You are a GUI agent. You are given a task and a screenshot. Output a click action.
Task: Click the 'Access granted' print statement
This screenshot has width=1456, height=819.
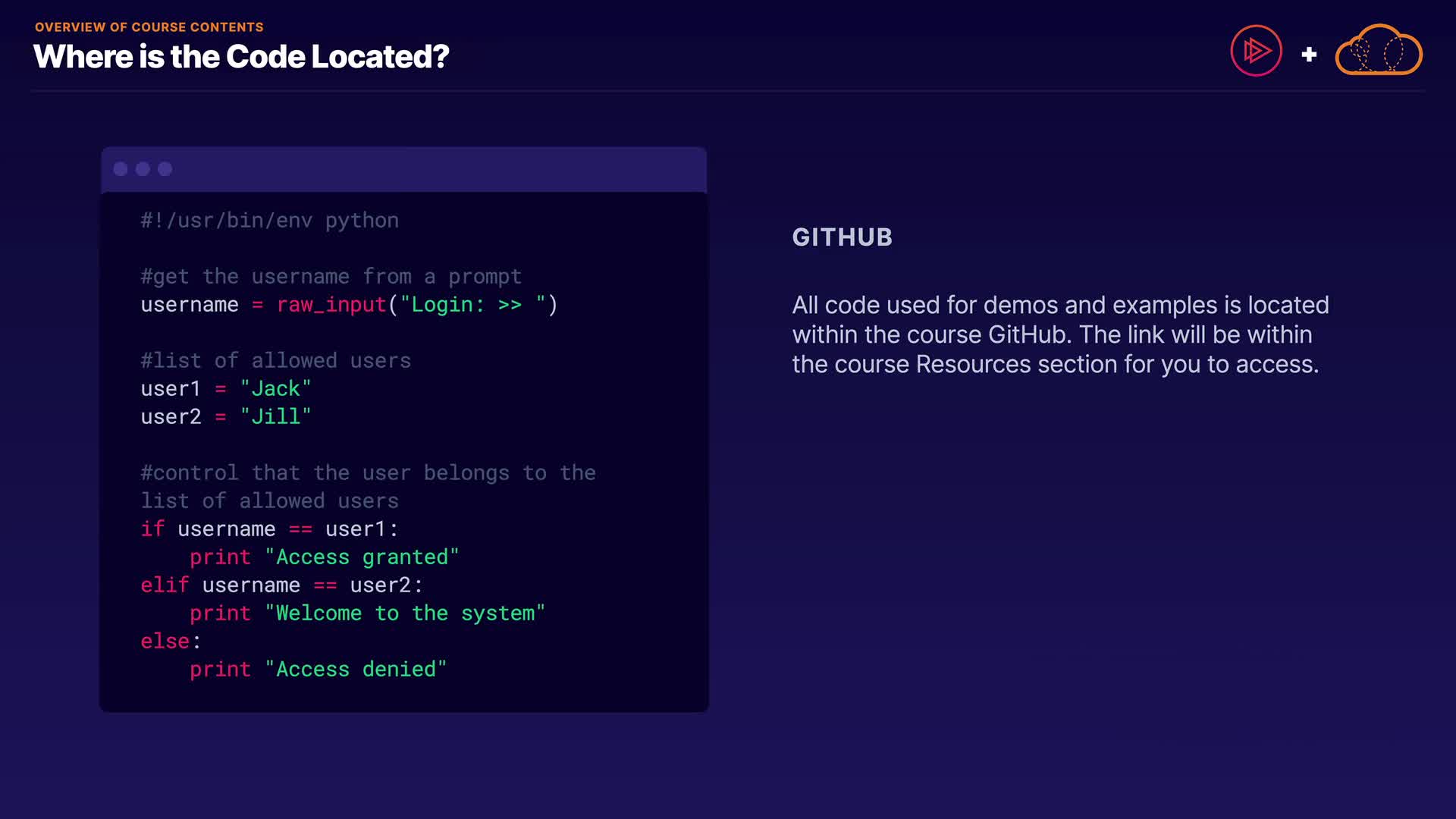[324, 557]
